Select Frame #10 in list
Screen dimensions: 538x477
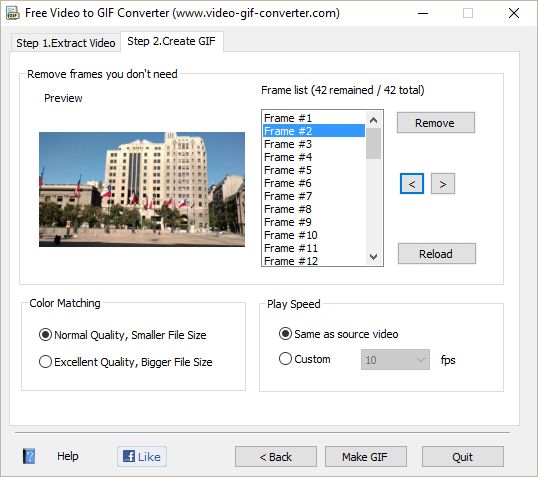(314, 235)
